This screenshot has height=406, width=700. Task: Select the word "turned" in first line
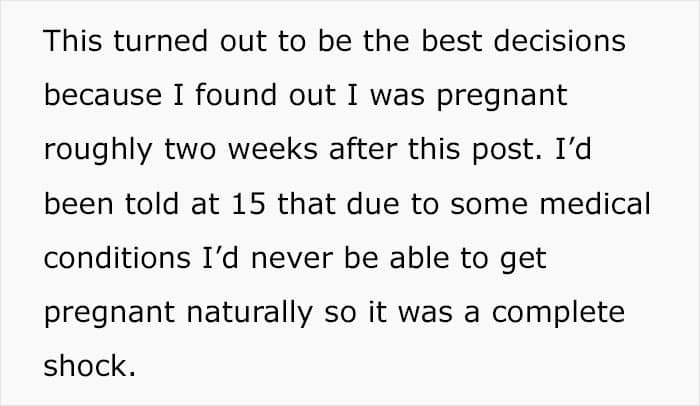(x=161, y=41)
